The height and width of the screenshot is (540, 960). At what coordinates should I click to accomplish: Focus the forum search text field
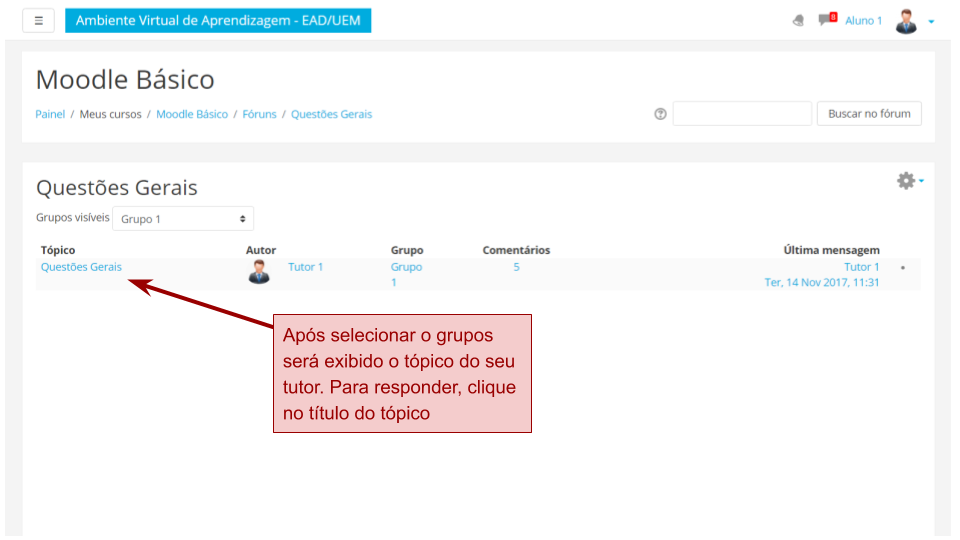(x=742, y=114)
